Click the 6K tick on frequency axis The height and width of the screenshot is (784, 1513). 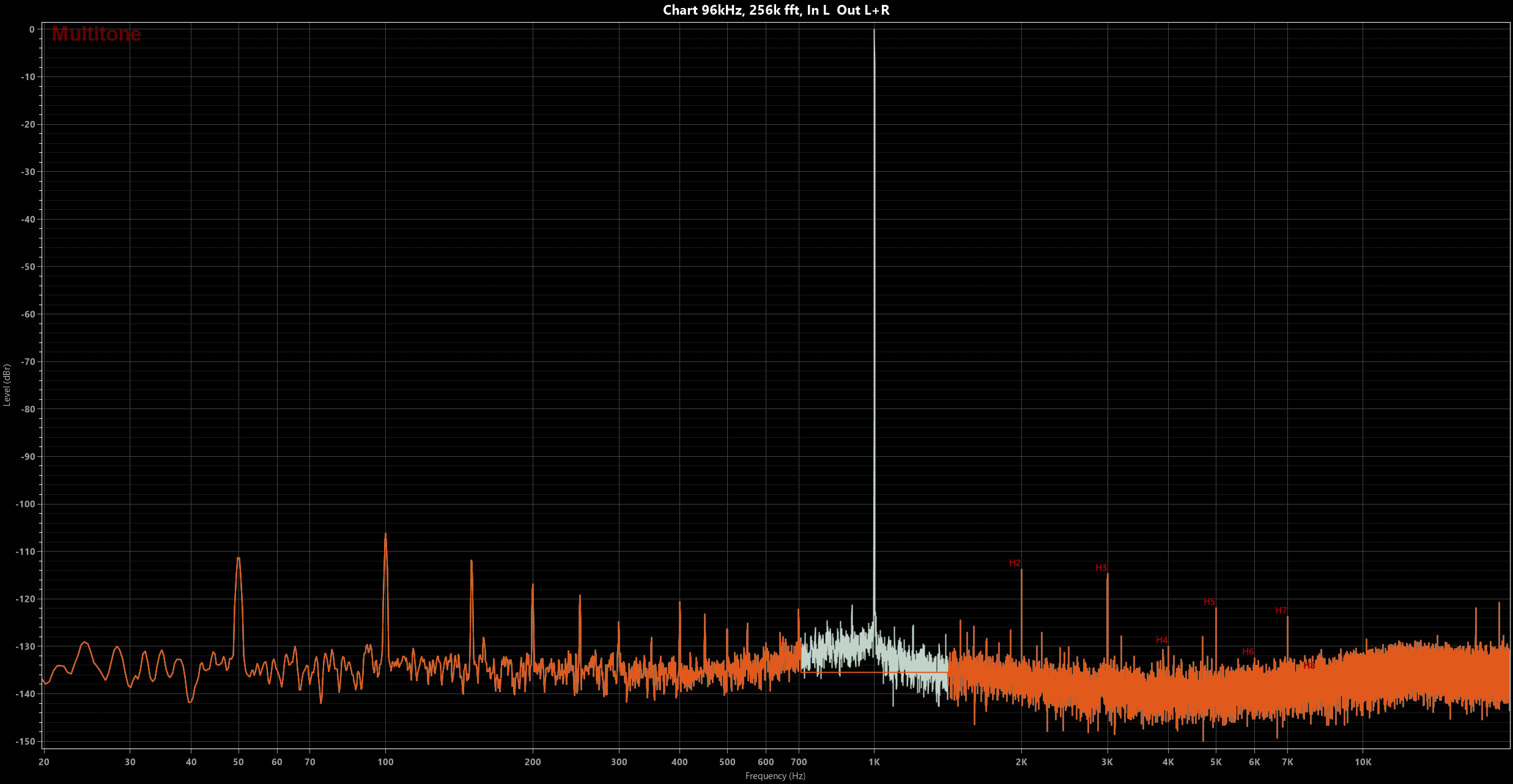coord(1254,762)
